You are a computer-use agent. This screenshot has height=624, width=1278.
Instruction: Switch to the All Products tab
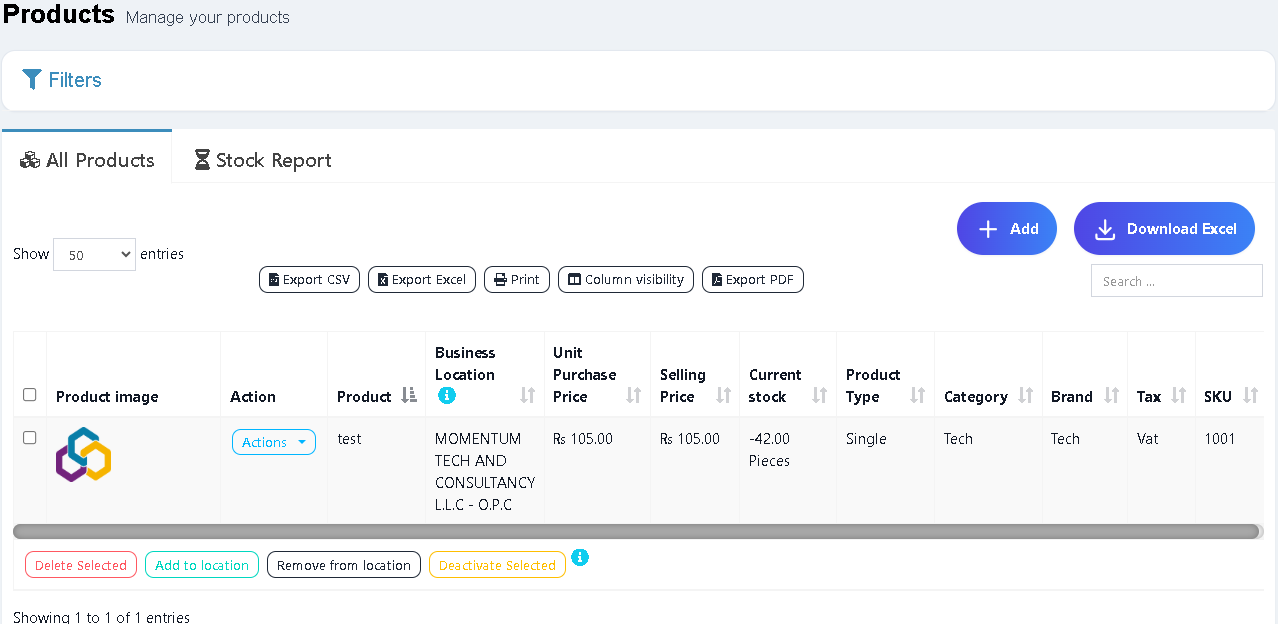(87, 159)
